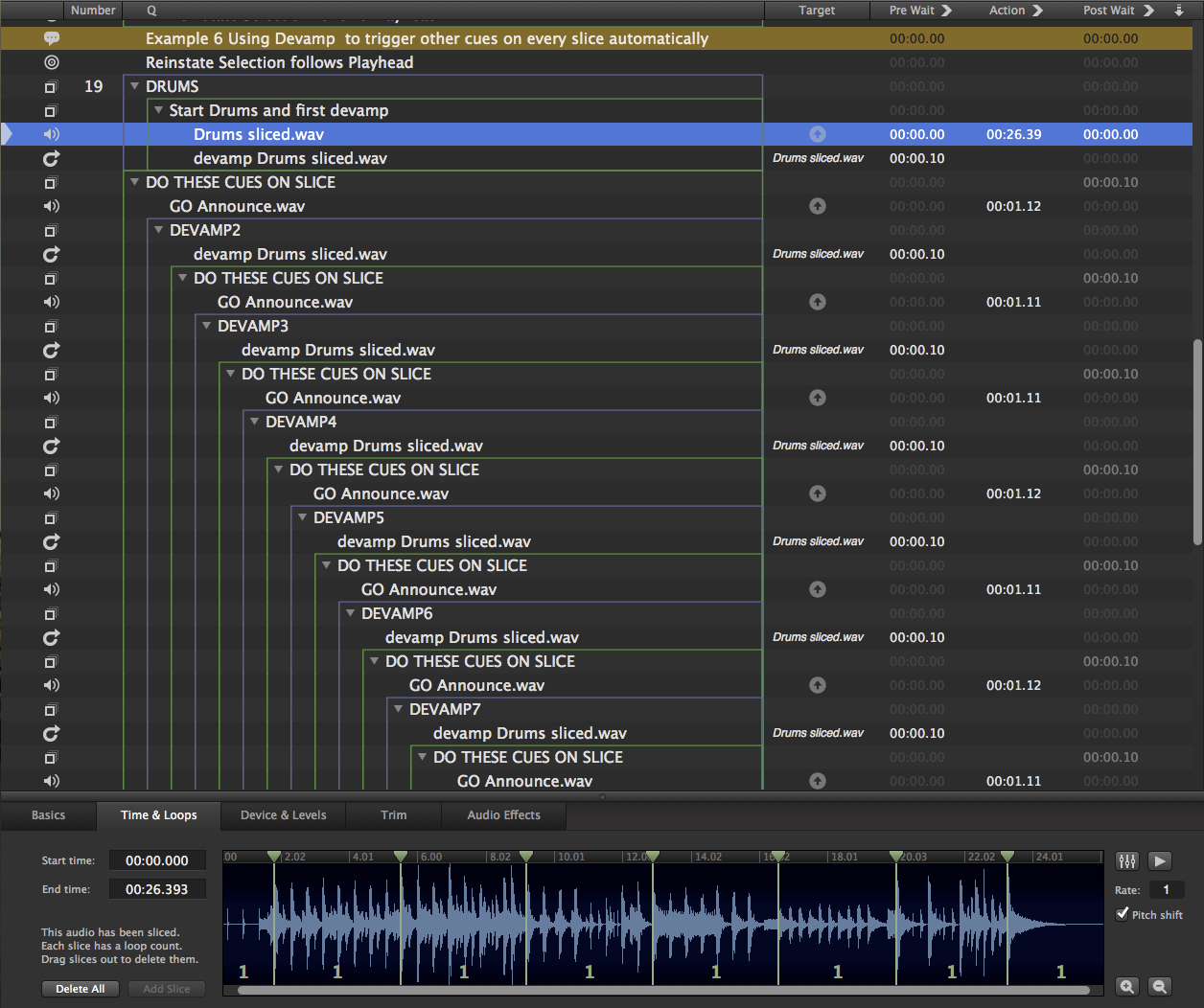This screenshot has width=1204, height=1008.
Task: Collapse the DEVAMP2 group
Action: tap(159, 230)
